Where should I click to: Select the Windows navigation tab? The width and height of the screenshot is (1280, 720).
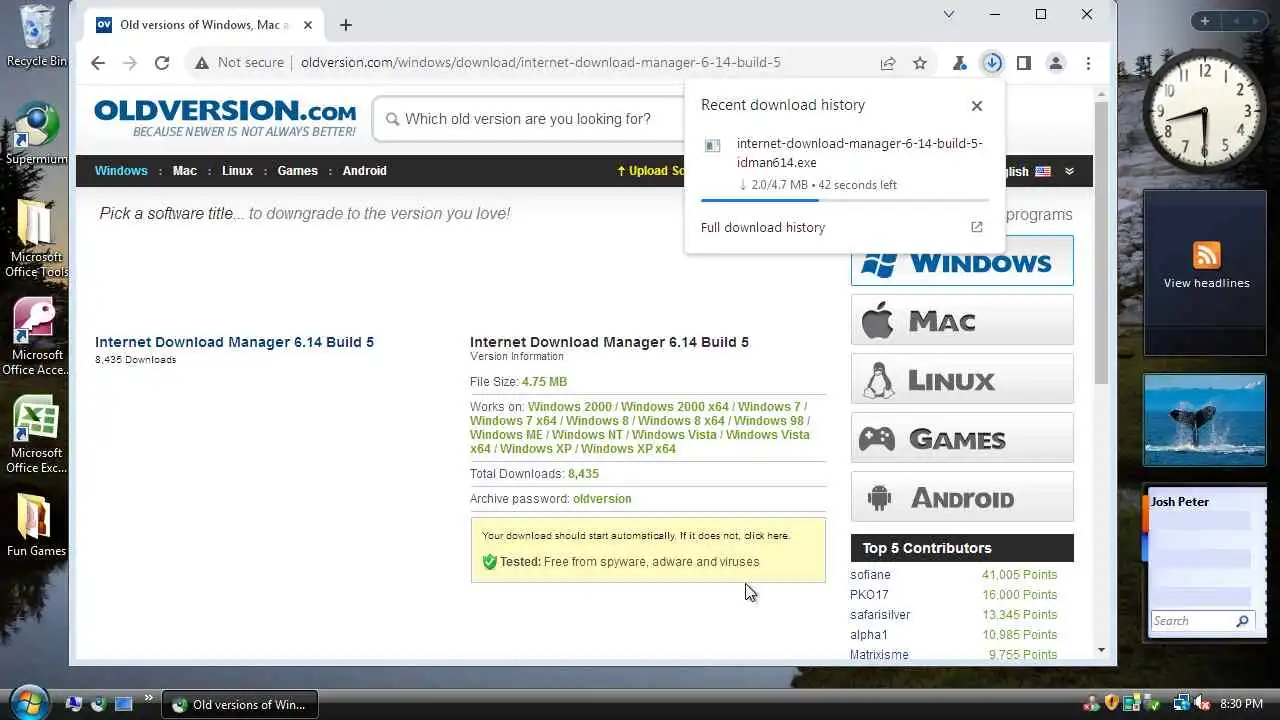[121, 171]
